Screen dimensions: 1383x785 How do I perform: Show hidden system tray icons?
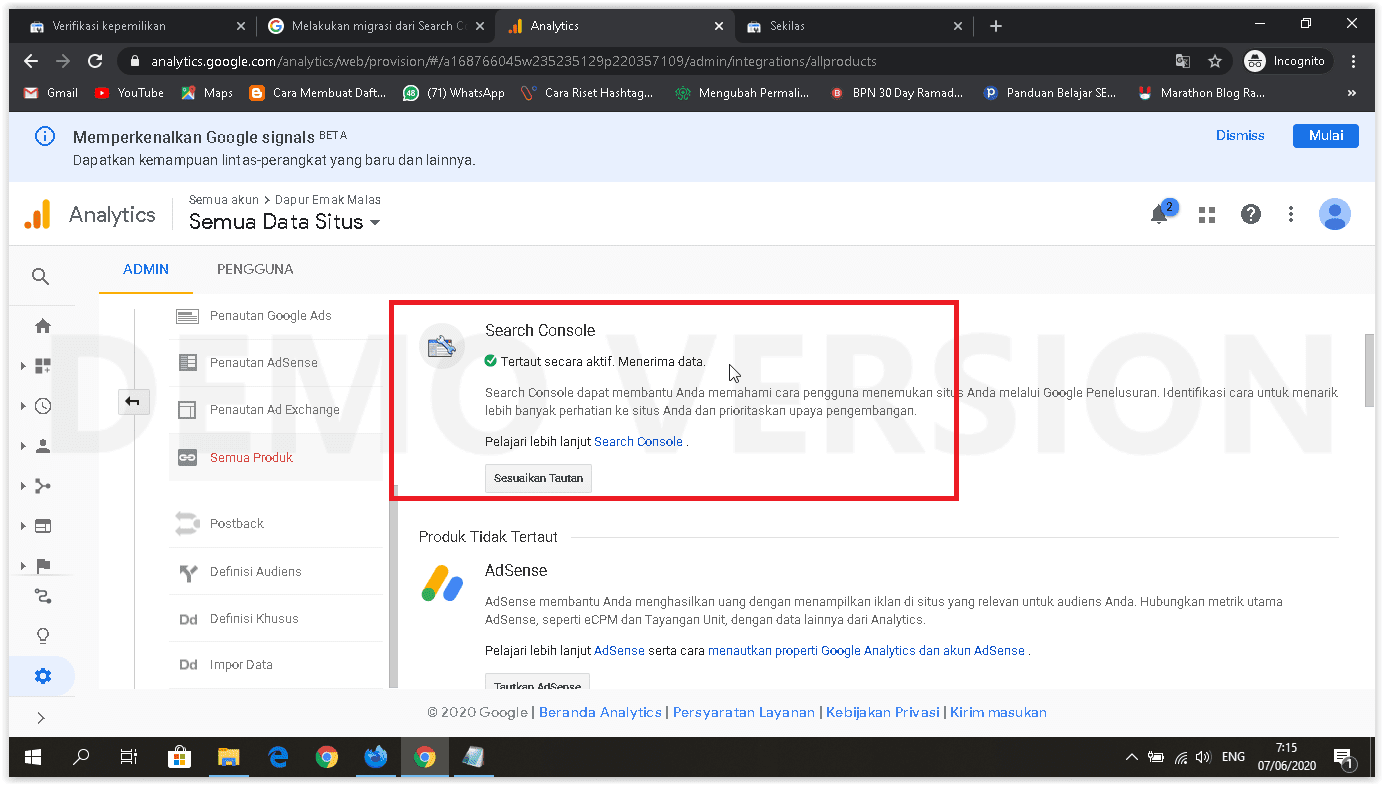coord(1131,757)
